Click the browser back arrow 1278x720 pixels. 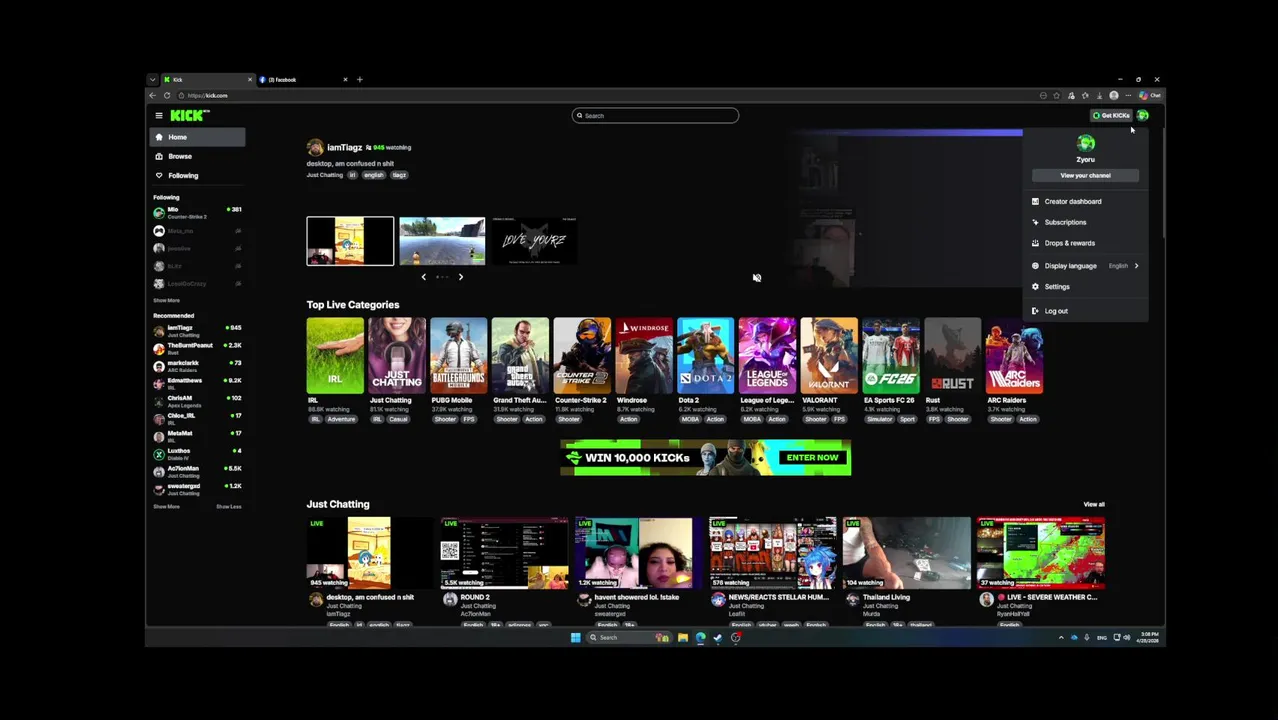point(153,96)
